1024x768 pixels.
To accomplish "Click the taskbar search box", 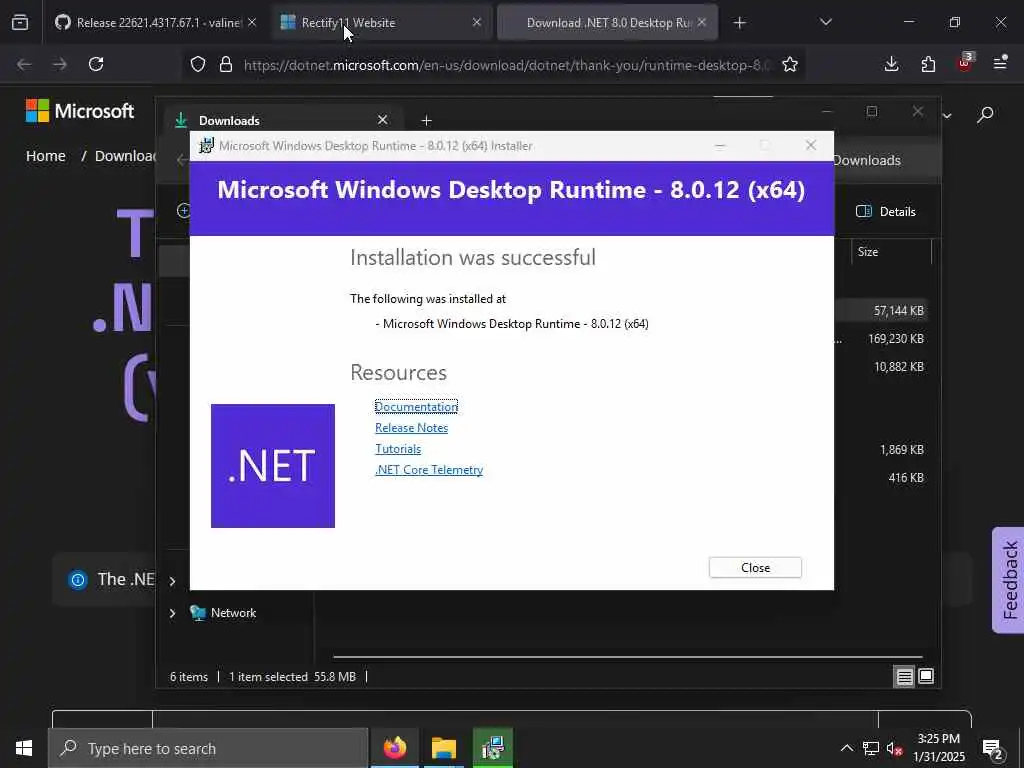I will coord(208,748).
